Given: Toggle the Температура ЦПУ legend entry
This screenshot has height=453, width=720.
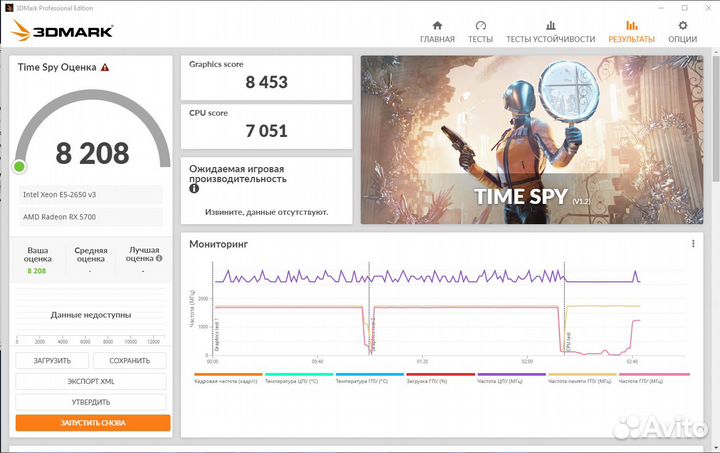Looking at the screenshot, I should coord(298,379).
